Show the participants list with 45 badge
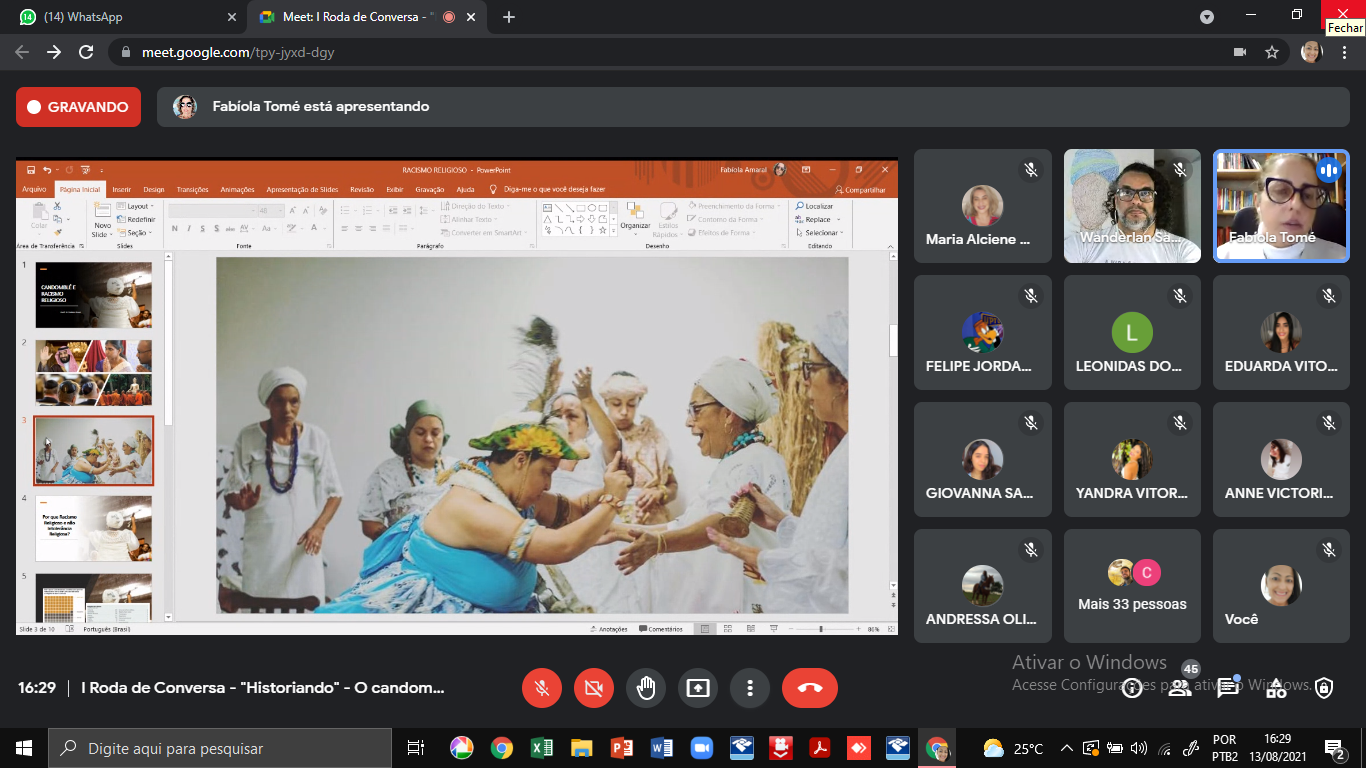This screenshot has width=1366, height=768. coord(1180,688)
